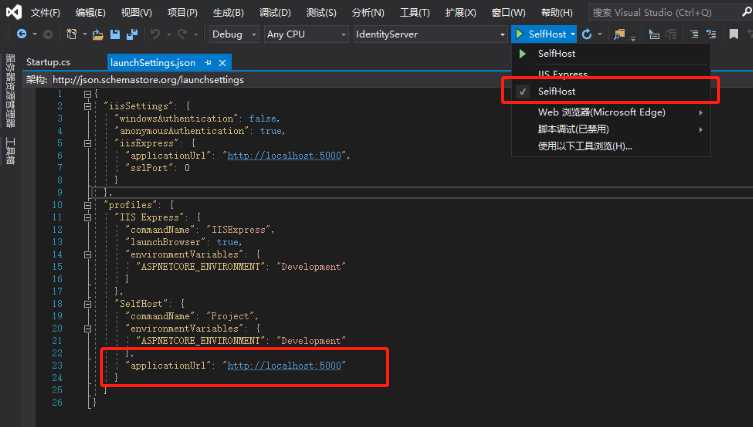Open the SelfHost launch profile dropdown arrow
The image size is (753, 427).
coord(573,35)
